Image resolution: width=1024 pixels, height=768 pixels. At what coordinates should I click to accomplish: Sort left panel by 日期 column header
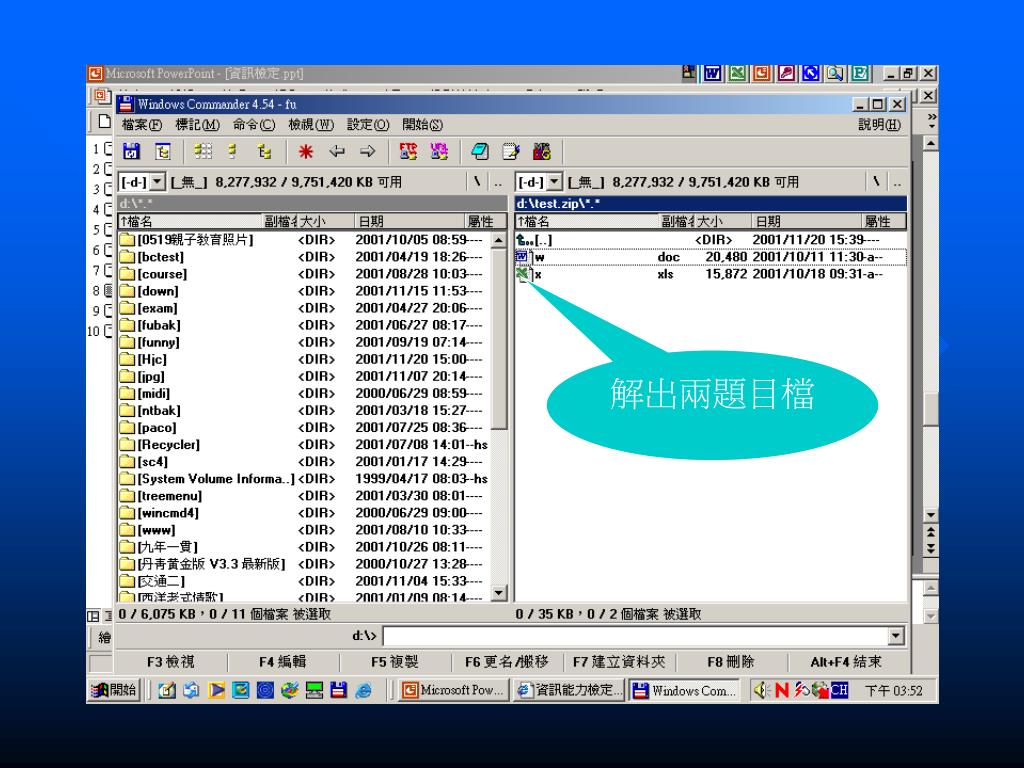[x=409, y=221]
